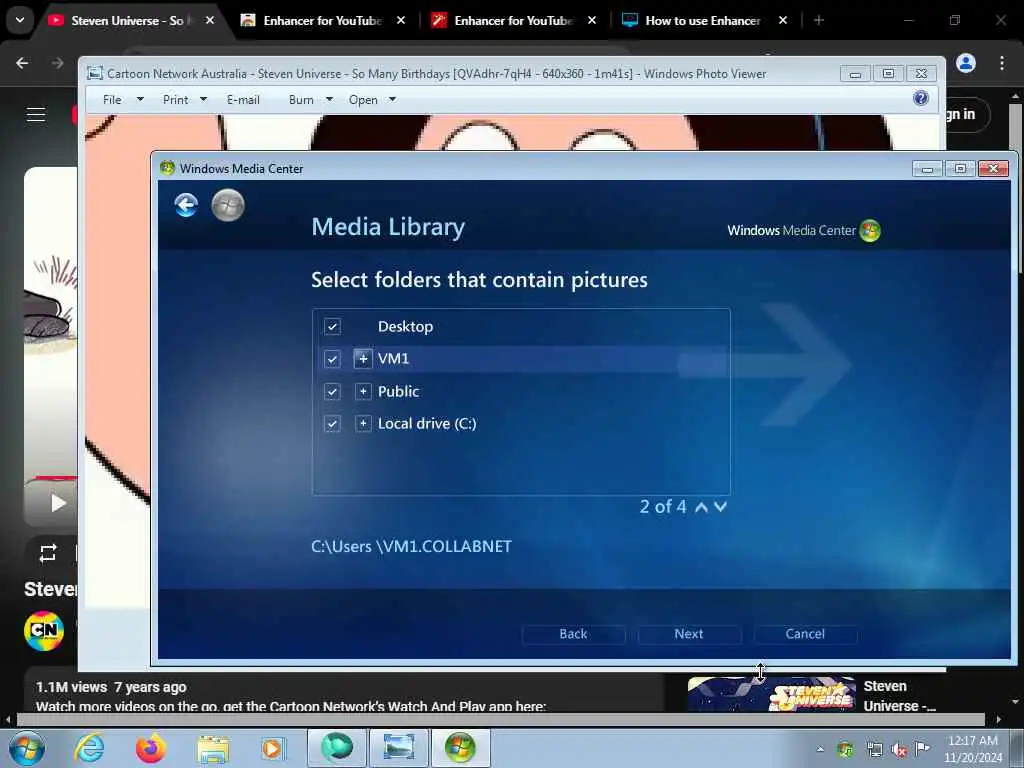Click Next button in Media Library
Image resolution: width=1024 pixels, height=768 pixels.
coord(689,633)
